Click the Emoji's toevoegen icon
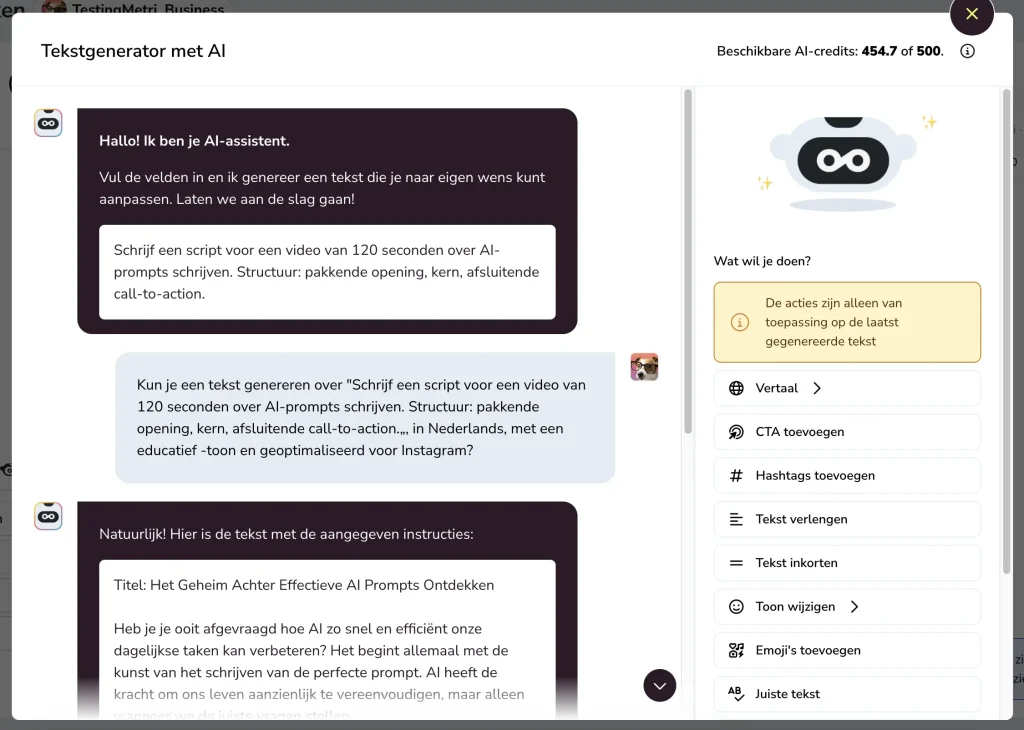This screenshot has width=1024, height=730. [x=736, y=650]
